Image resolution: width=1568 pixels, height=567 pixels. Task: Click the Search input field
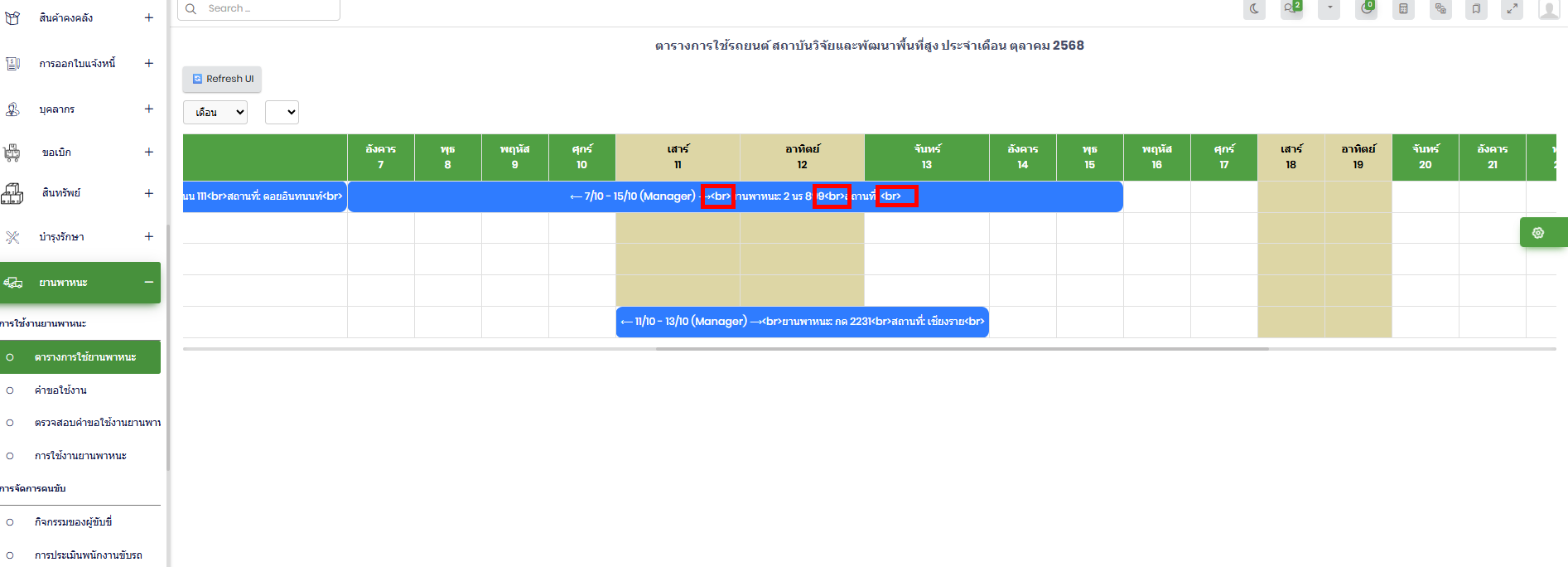(x=265, y=9)
